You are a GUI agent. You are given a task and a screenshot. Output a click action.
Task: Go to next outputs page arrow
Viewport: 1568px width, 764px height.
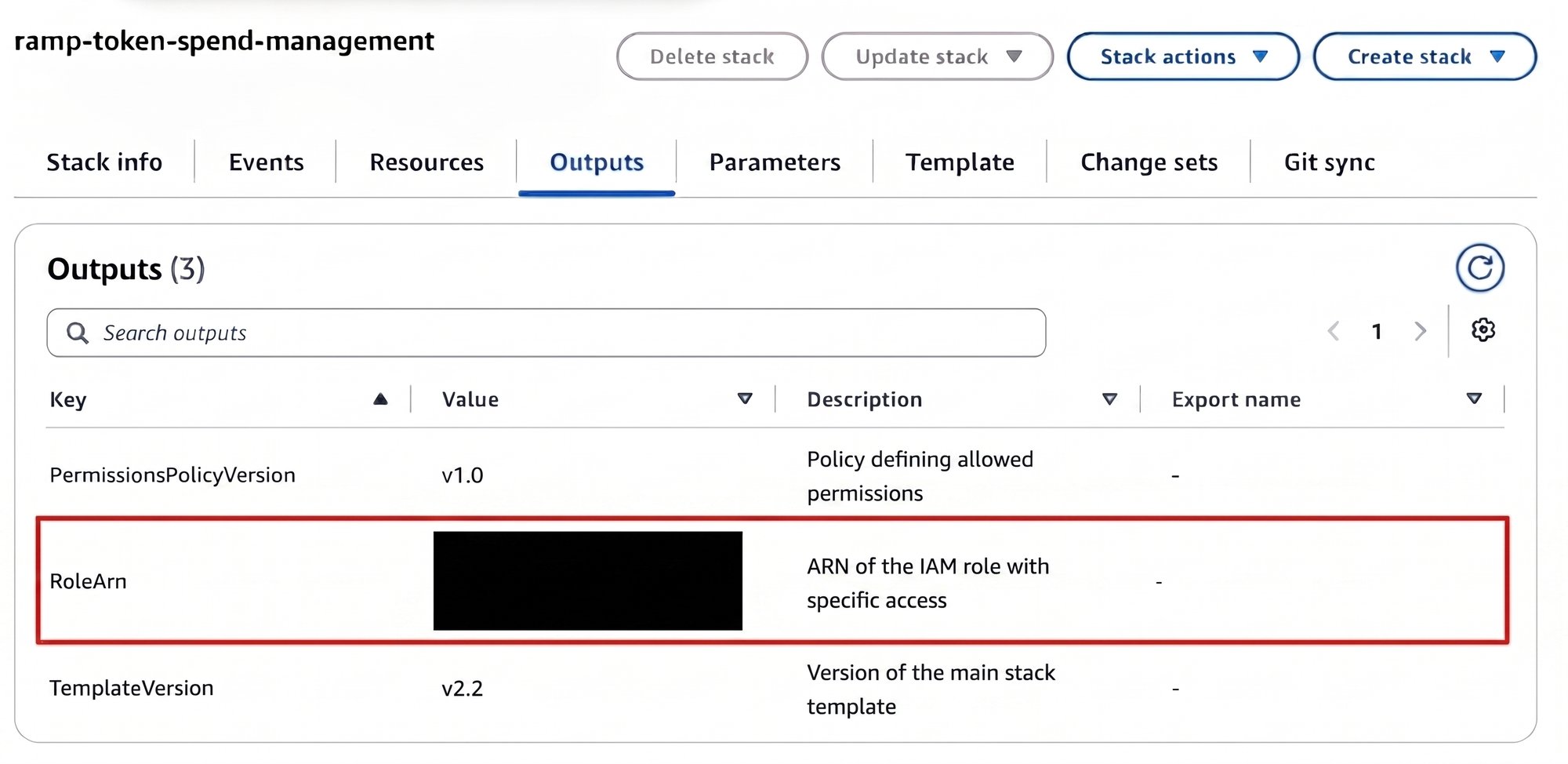(1420, 331)
